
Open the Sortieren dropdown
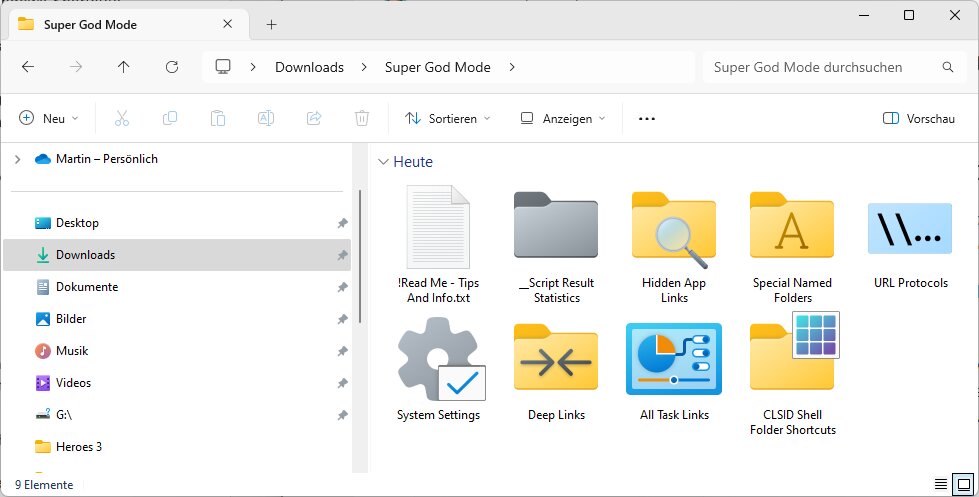pos(448,118)
